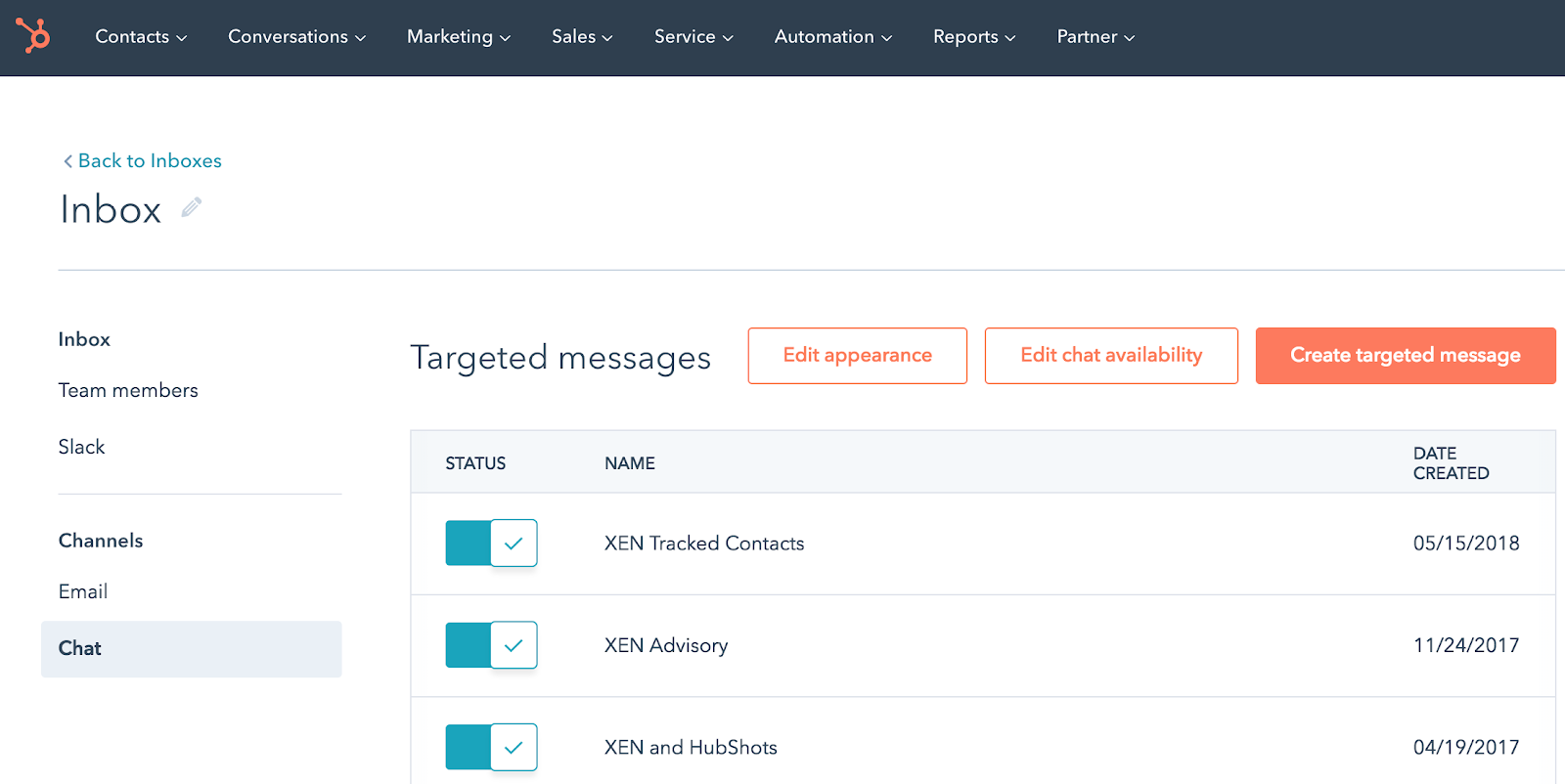Screen dimensions: 1565x784
Task: Open the Team members section
Action: point(128,390)
